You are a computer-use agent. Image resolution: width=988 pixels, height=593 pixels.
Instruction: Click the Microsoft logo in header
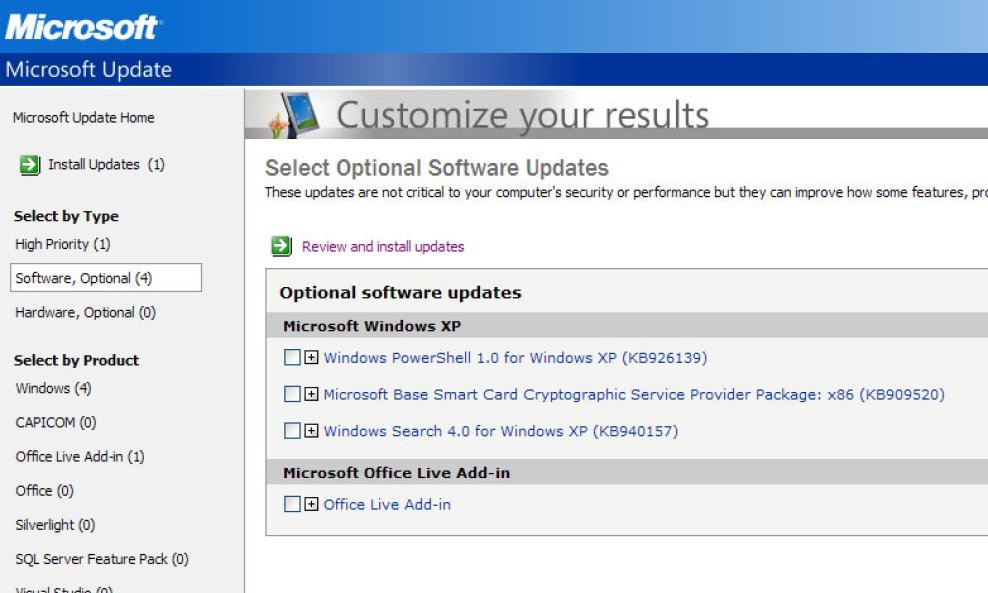[83, 27]
